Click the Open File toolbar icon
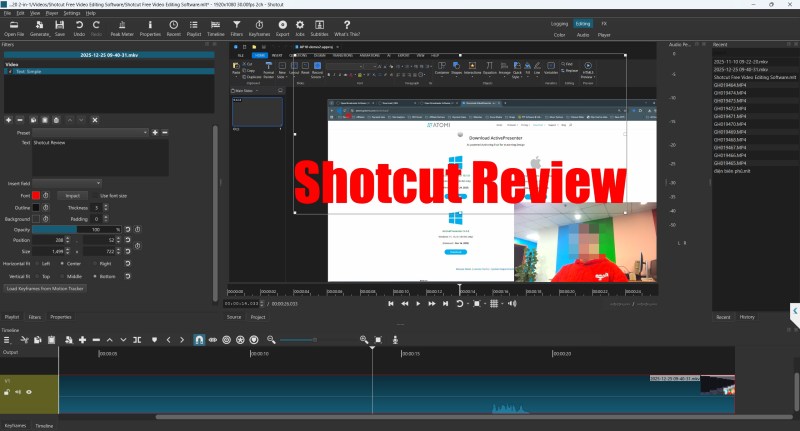Screen dimensions: 800x431 click(x=14, y=27)
